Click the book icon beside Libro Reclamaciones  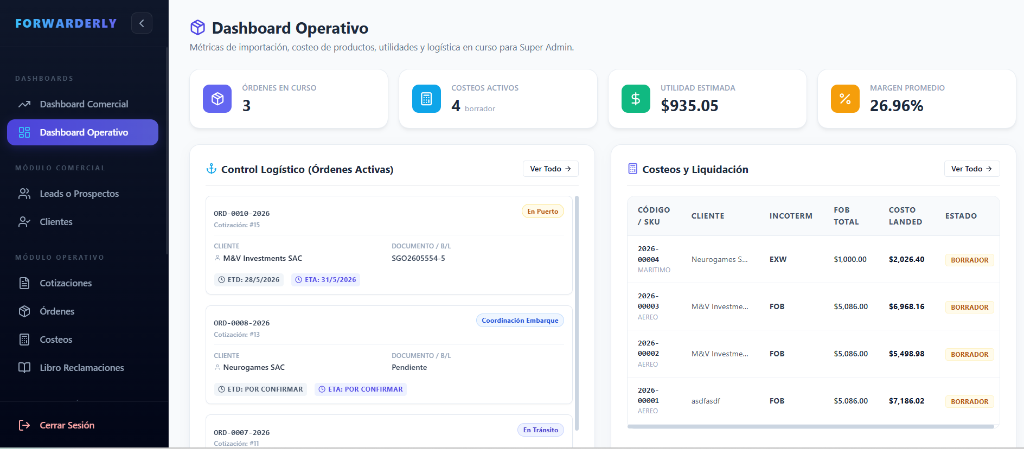(24, 367)
